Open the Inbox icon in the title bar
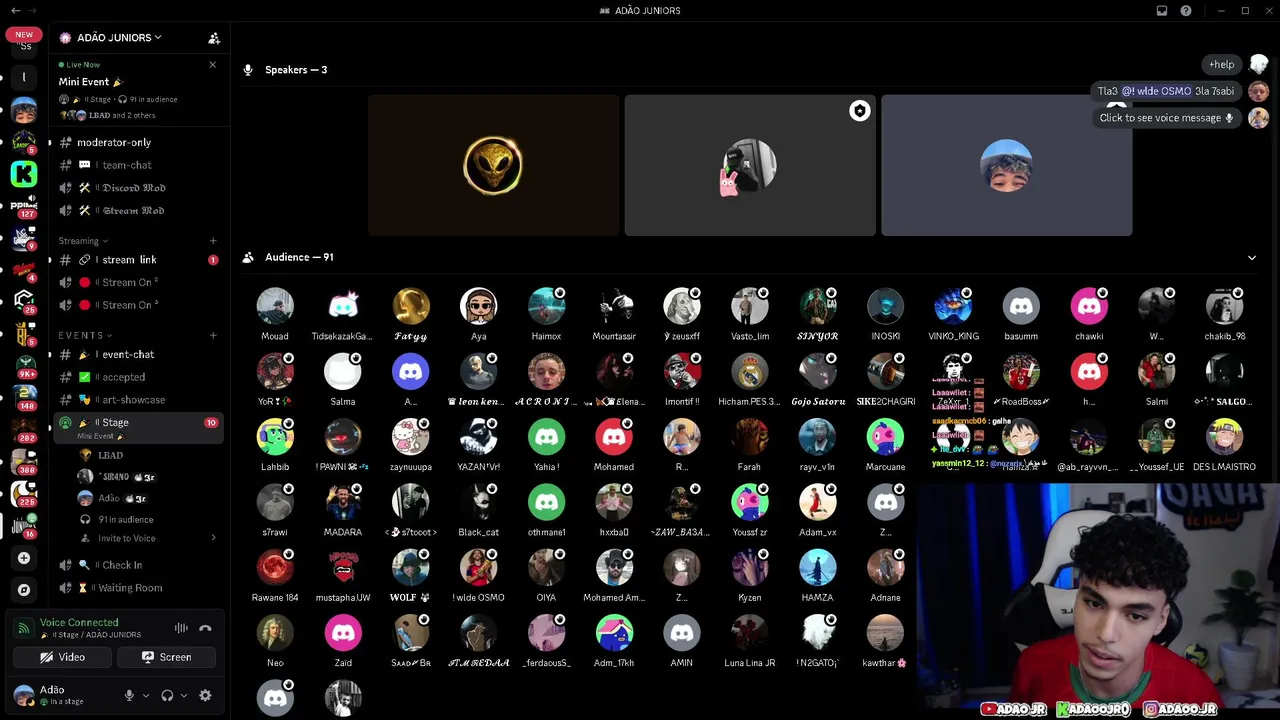The image size is (1280, 720). [x=1162, y=11]
